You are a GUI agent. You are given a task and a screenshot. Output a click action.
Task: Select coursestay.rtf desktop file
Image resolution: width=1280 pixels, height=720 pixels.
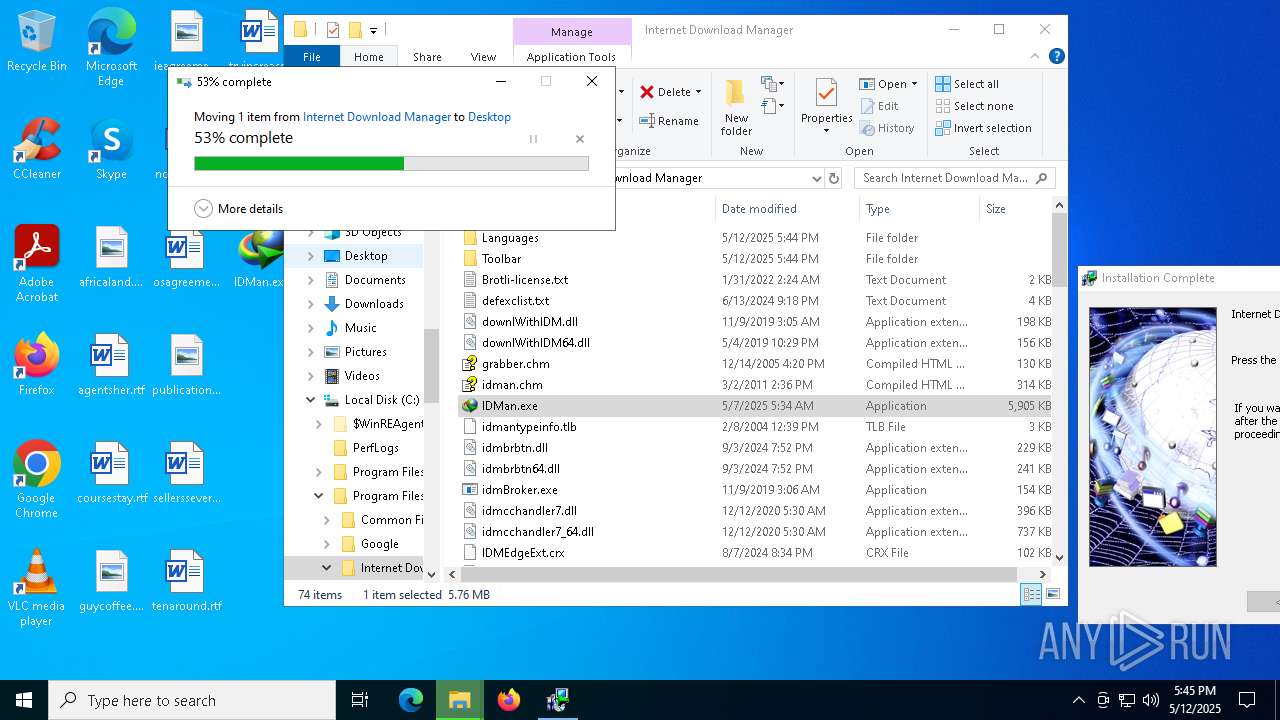point(111,474)
